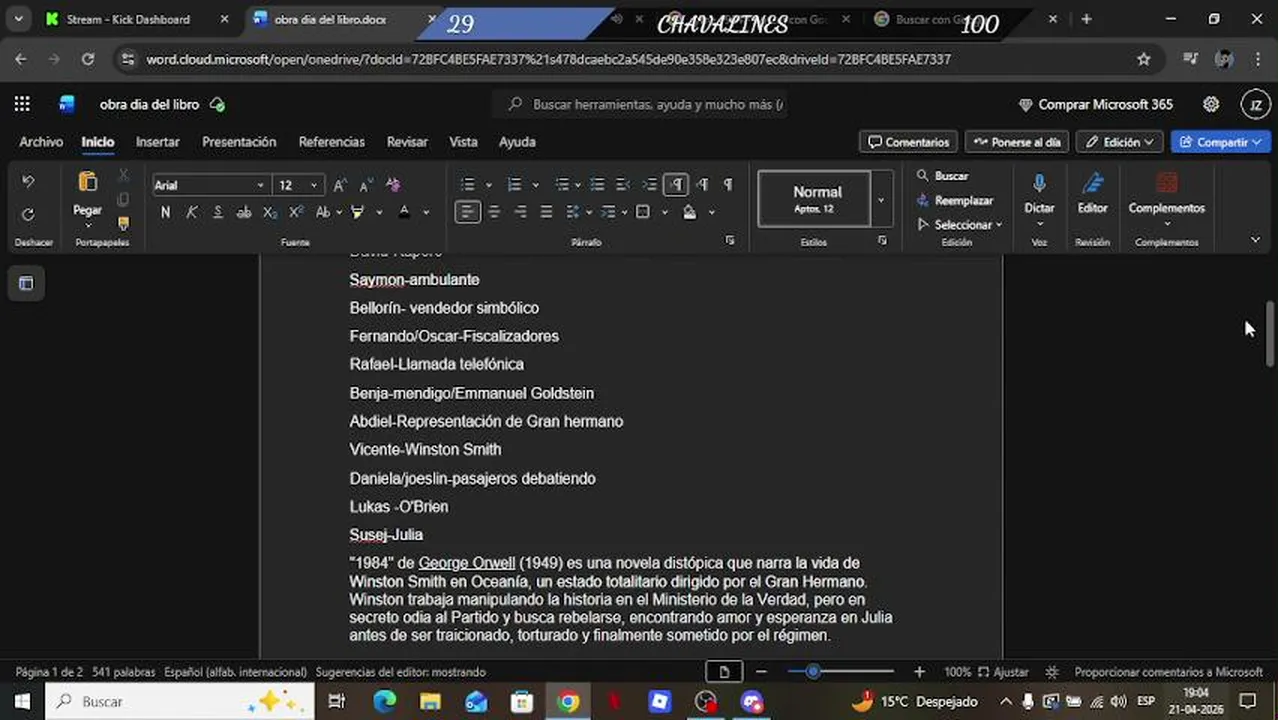Expand the numbered list dropdown arrow
This screenshot has height=720, width=1278.
[535, 185]
